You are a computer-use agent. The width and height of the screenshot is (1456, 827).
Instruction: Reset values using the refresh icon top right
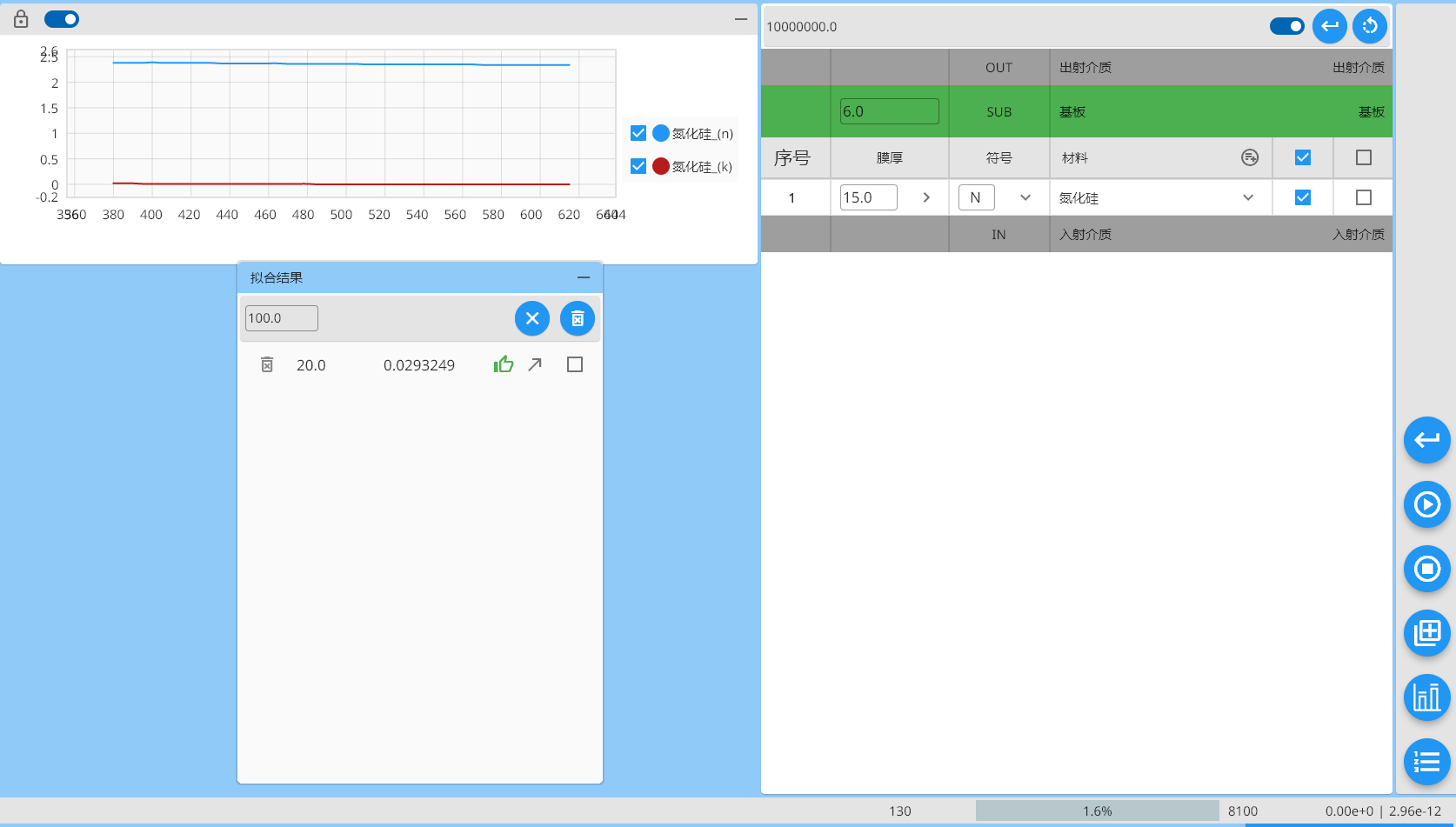pyautogui.click(x=1370, y=26)
